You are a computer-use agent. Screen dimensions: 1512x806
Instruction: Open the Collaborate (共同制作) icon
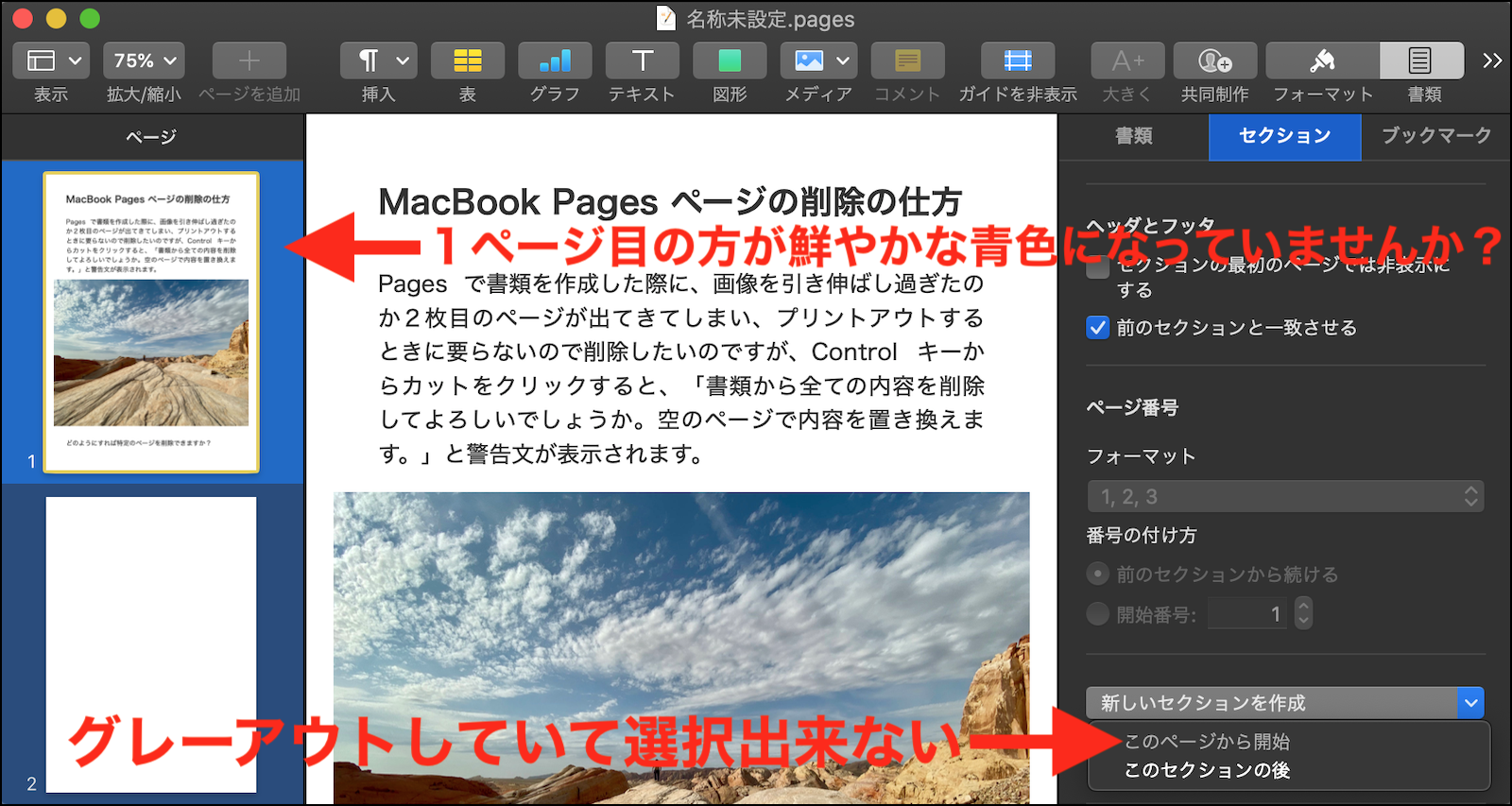point(1214,61)
